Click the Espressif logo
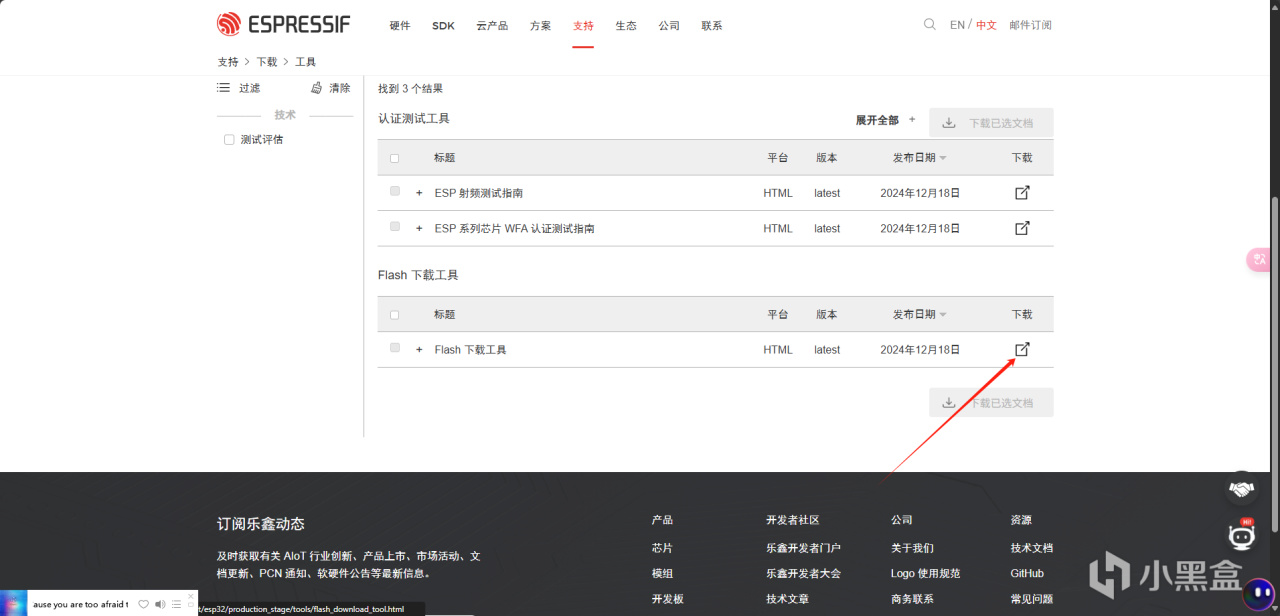This screenshot has height=616, width=1280. [x=283, y=24]
